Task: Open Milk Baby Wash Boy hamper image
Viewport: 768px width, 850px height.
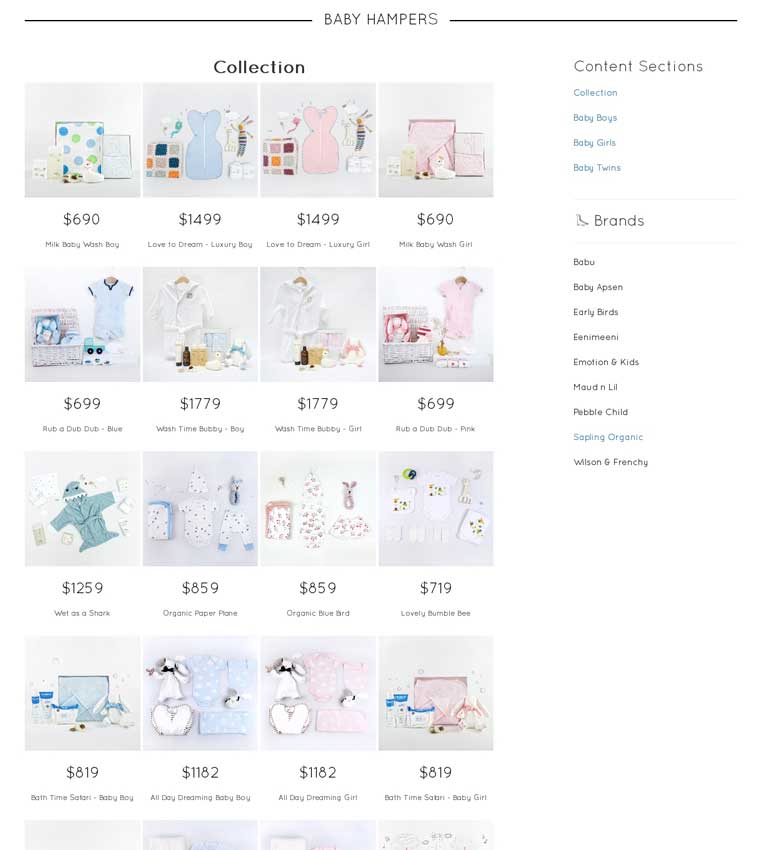Action: pyautogui.click(x=82, y=140)
